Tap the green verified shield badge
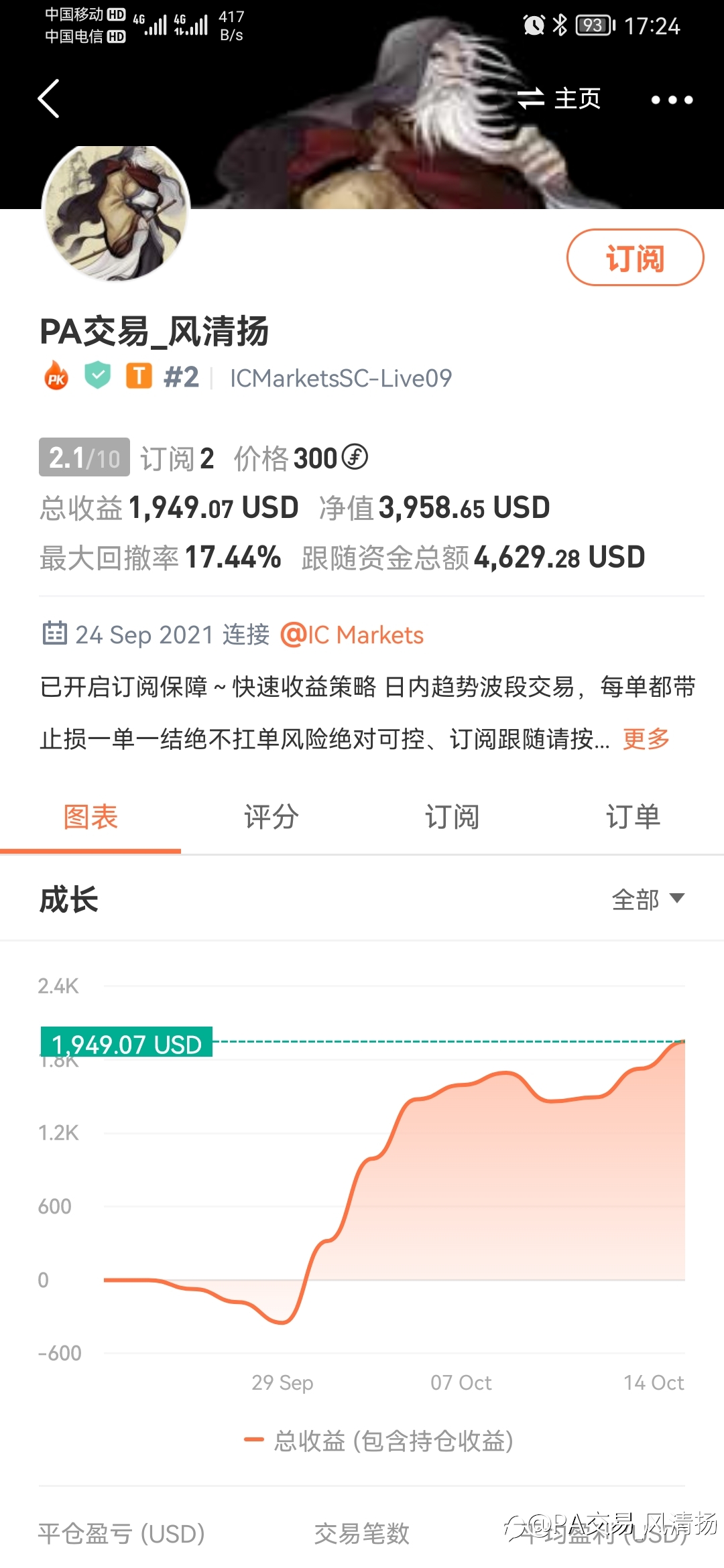 pyautogui.click(x=98, y=375)
